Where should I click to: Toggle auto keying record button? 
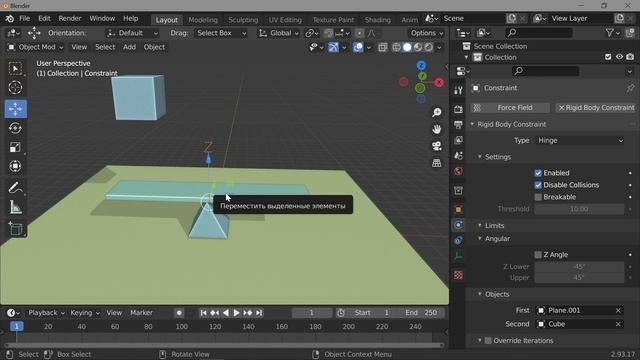click(x=179, y=313)
